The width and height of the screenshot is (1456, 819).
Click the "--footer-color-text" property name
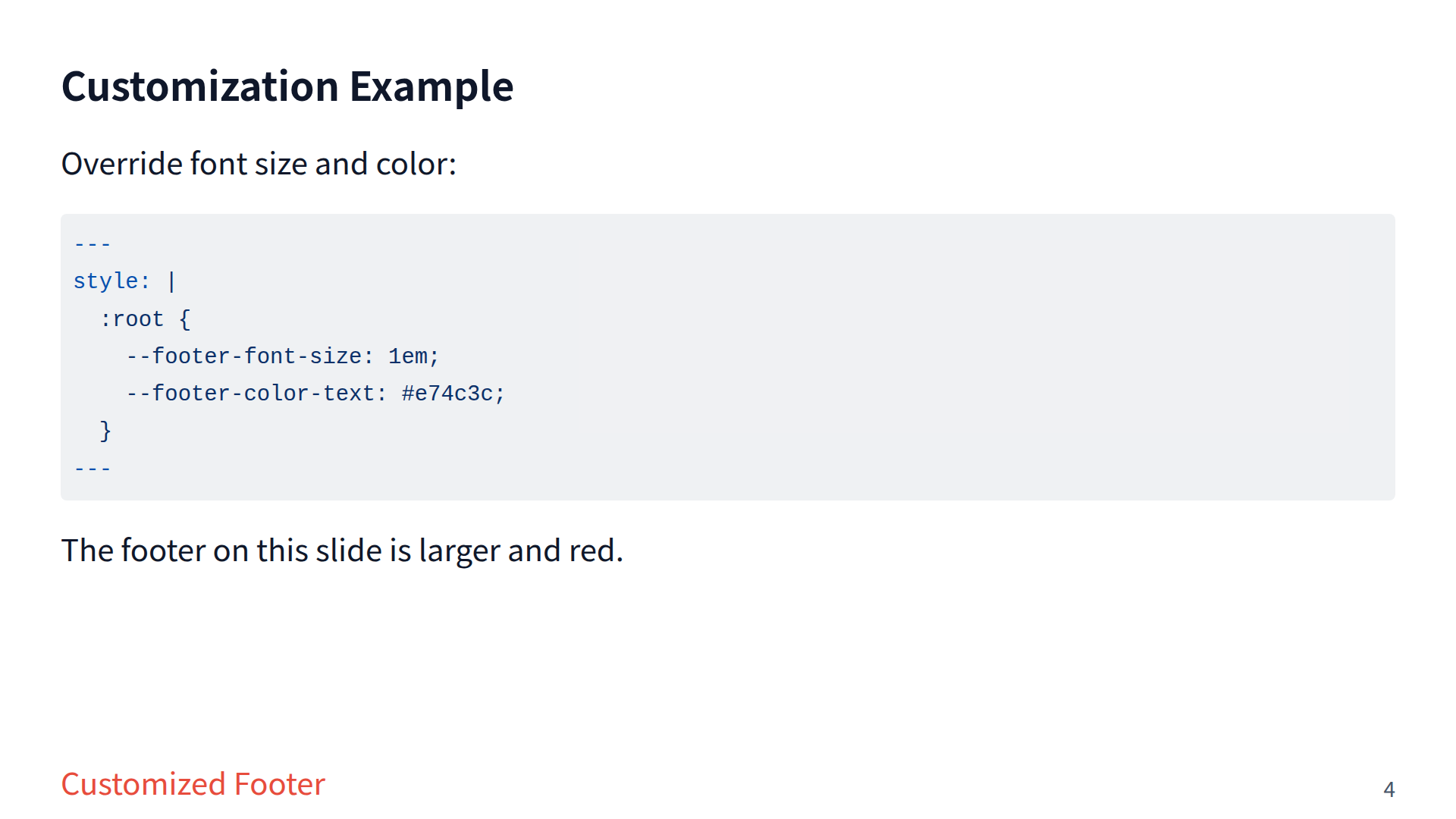256,394
